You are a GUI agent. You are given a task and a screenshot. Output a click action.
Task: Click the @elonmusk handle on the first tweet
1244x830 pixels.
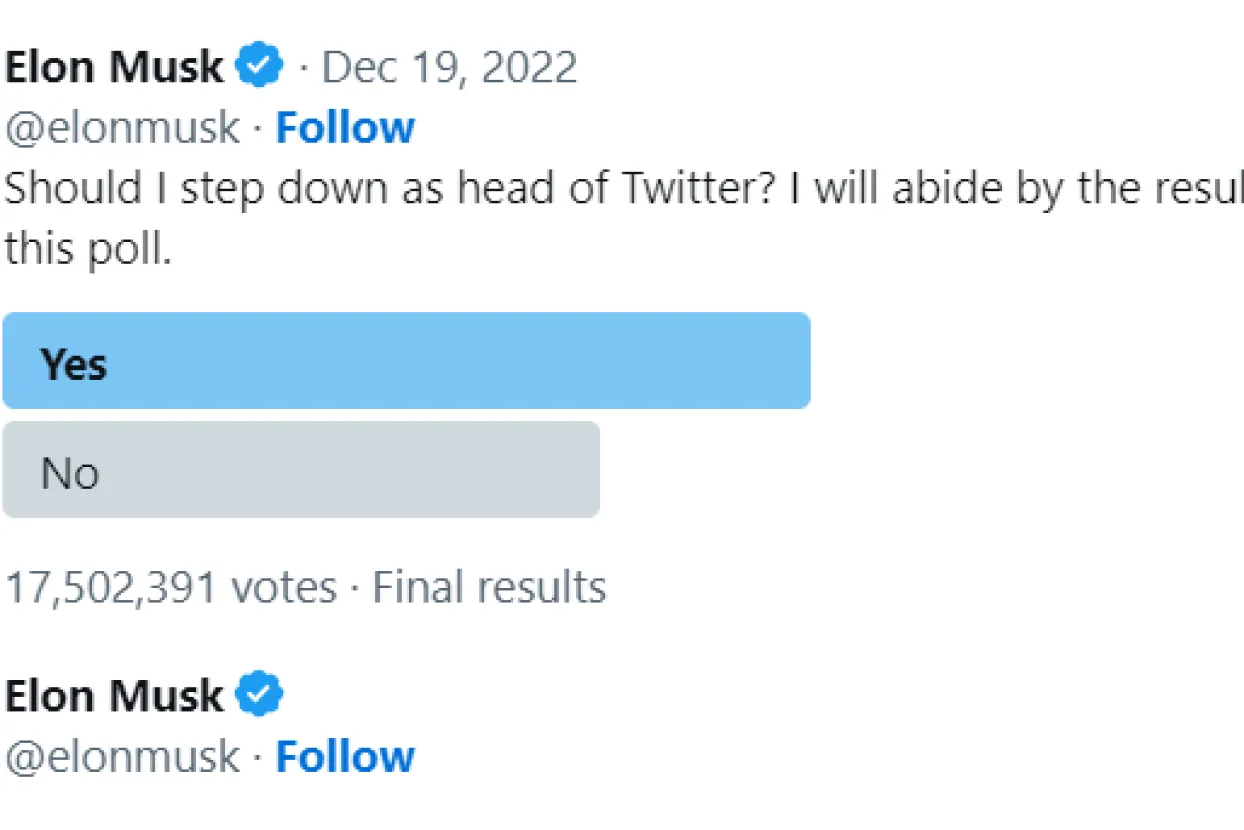point(120,127)
